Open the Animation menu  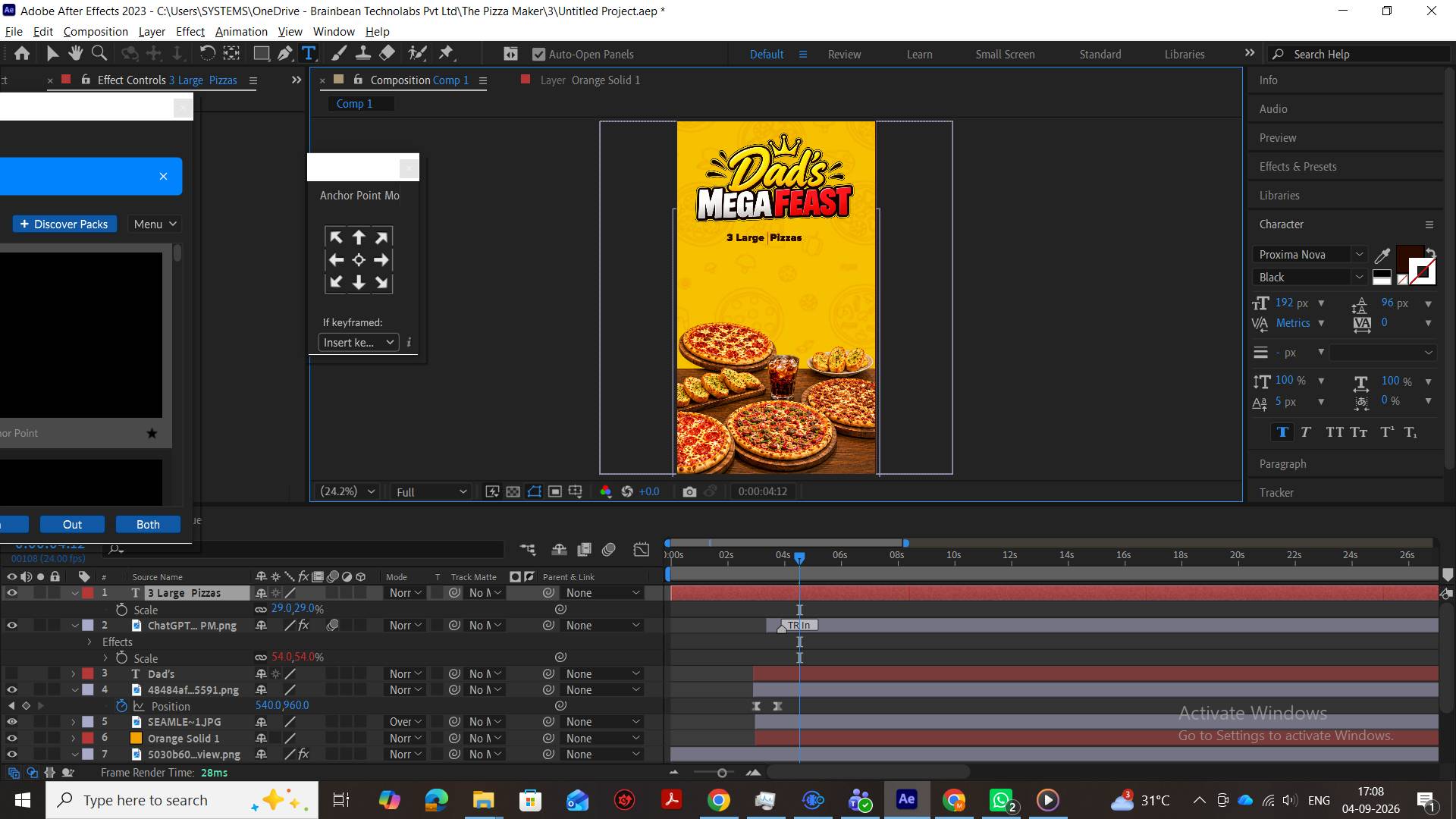[241, 32]
